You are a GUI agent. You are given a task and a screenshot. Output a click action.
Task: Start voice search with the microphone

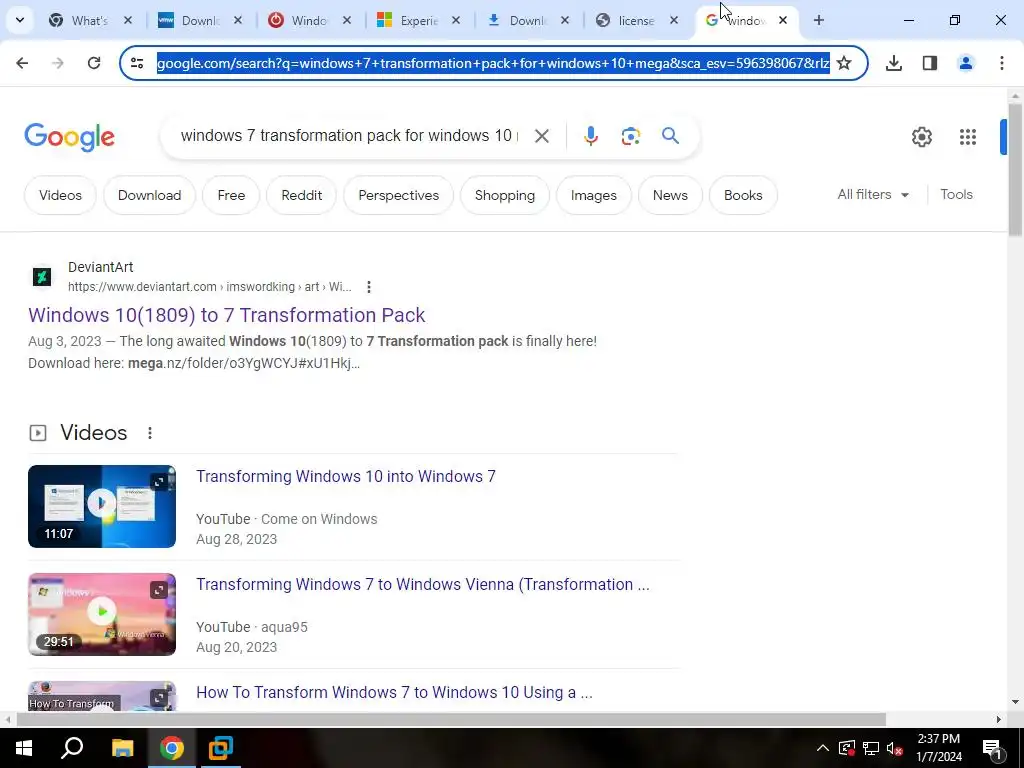[x=590, y=136]
